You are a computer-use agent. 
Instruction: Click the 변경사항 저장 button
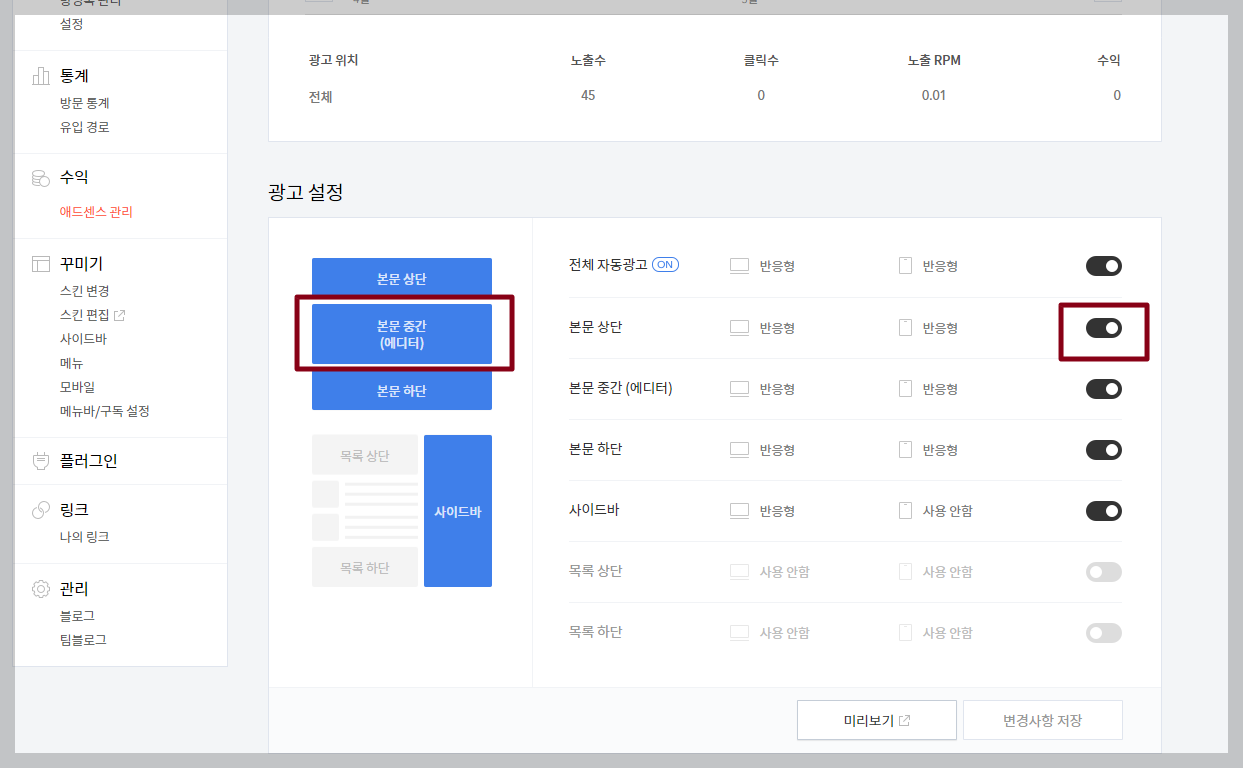coord(1043,720)
